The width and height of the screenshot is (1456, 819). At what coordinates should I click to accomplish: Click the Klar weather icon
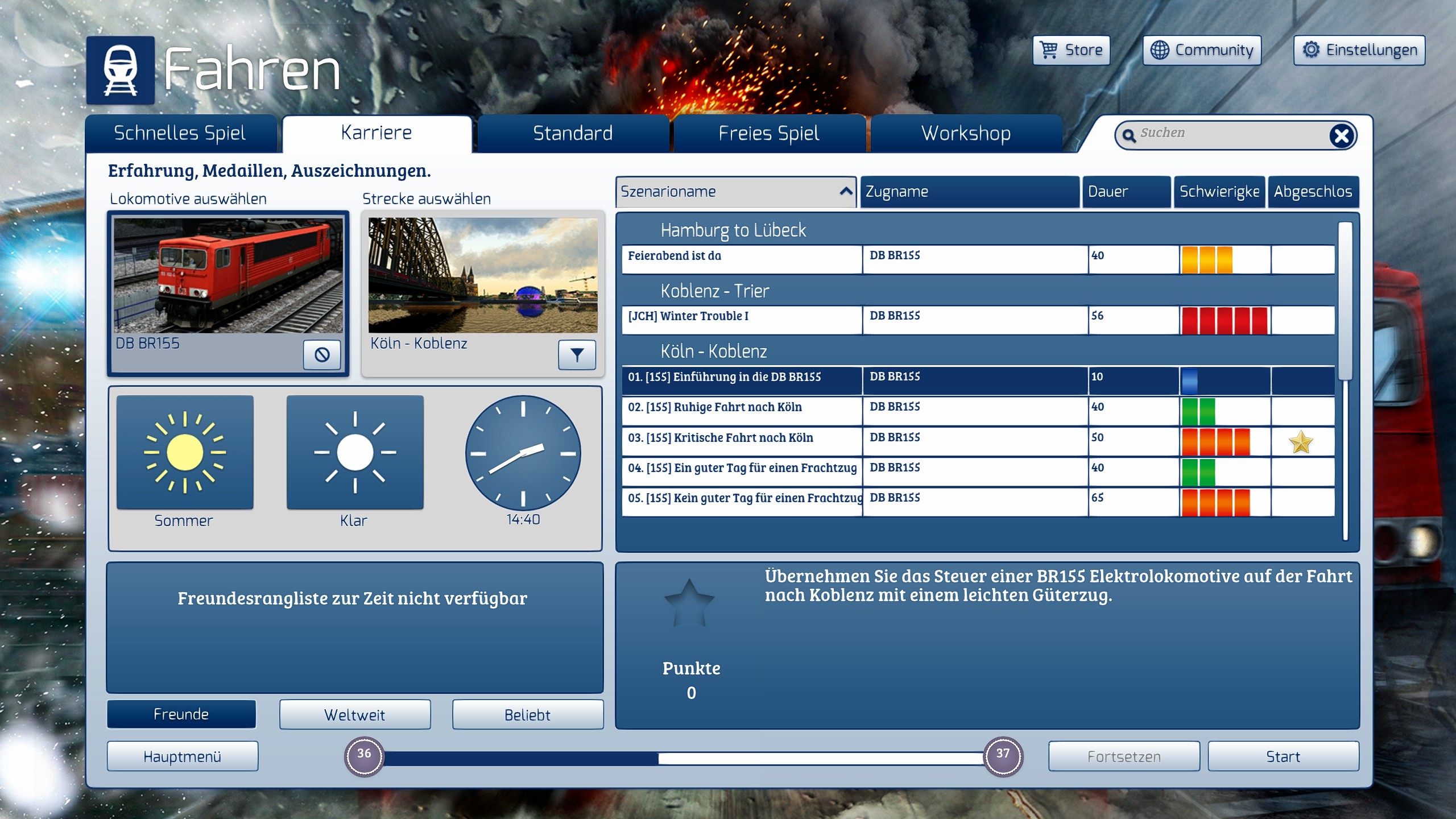(355, 453)
